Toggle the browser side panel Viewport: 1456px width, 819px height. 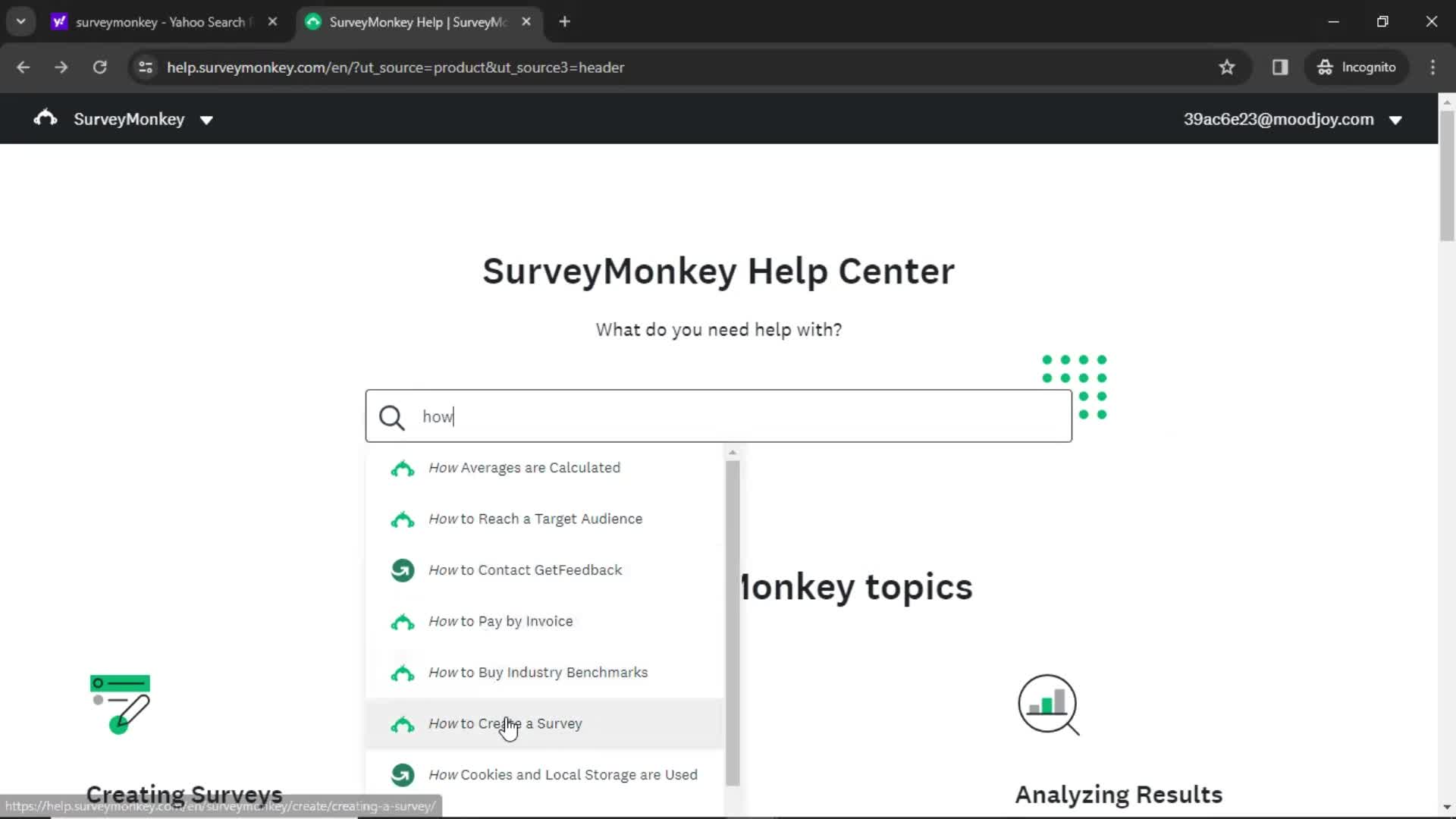pyautogui.click(x=1280, y=67)
